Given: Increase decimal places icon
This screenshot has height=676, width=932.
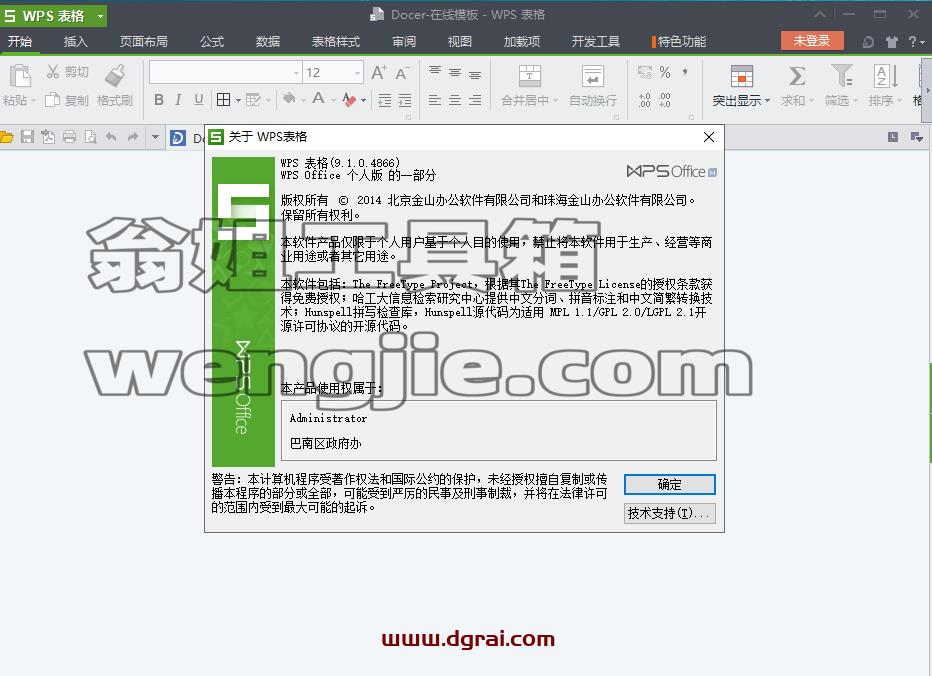Looking at the screenshot, I should 645,100.
